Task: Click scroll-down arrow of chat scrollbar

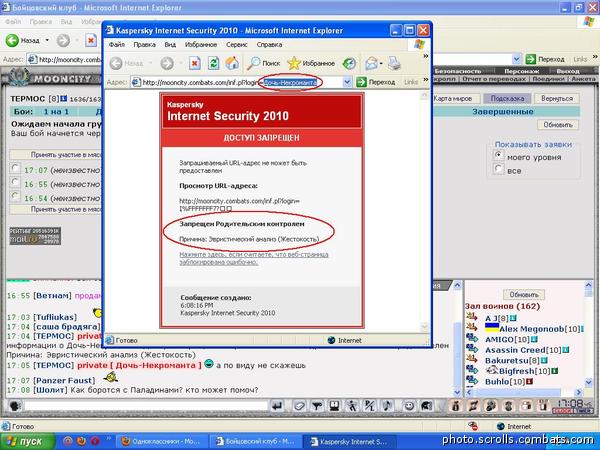Action: click(x=457, y=392)
